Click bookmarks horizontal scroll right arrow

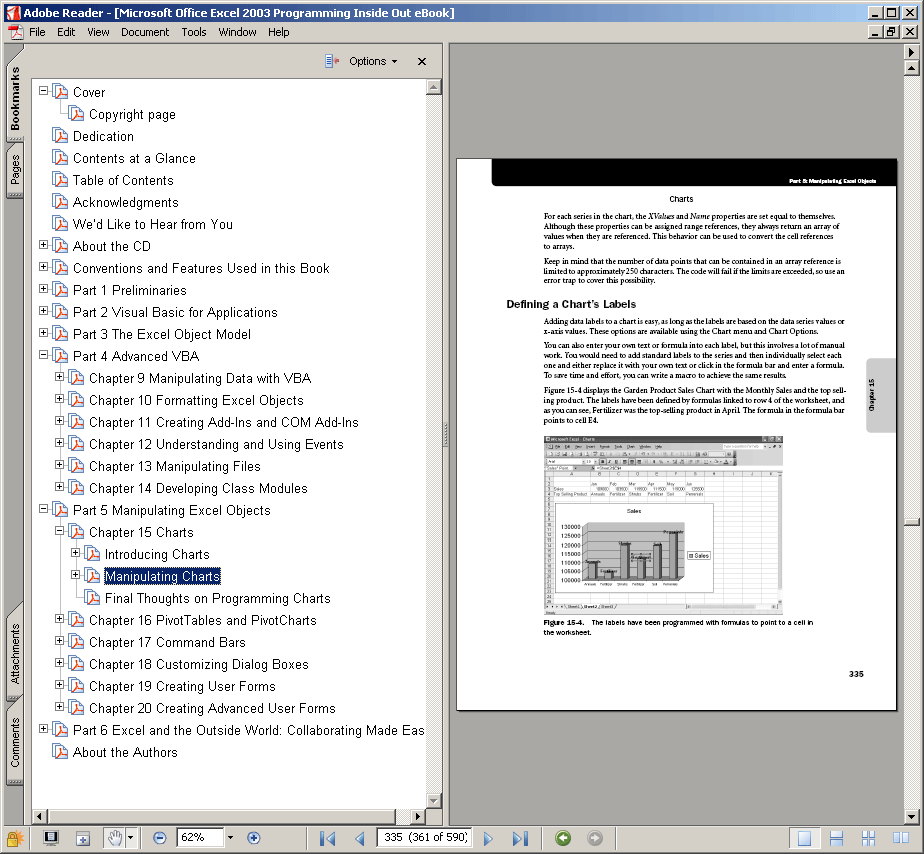tap(418, 816)
